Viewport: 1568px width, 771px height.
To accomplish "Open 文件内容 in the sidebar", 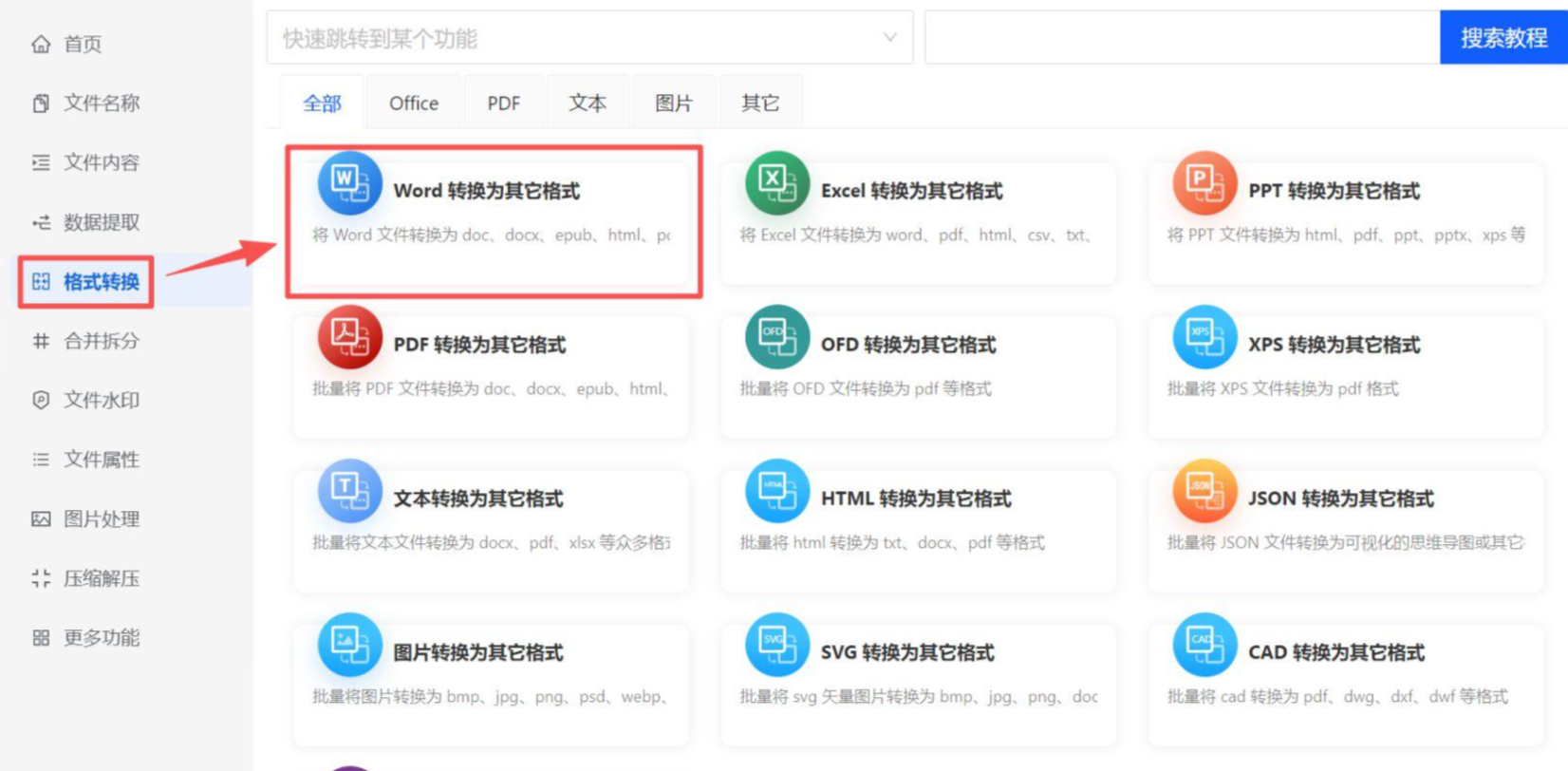I will 102,162.
